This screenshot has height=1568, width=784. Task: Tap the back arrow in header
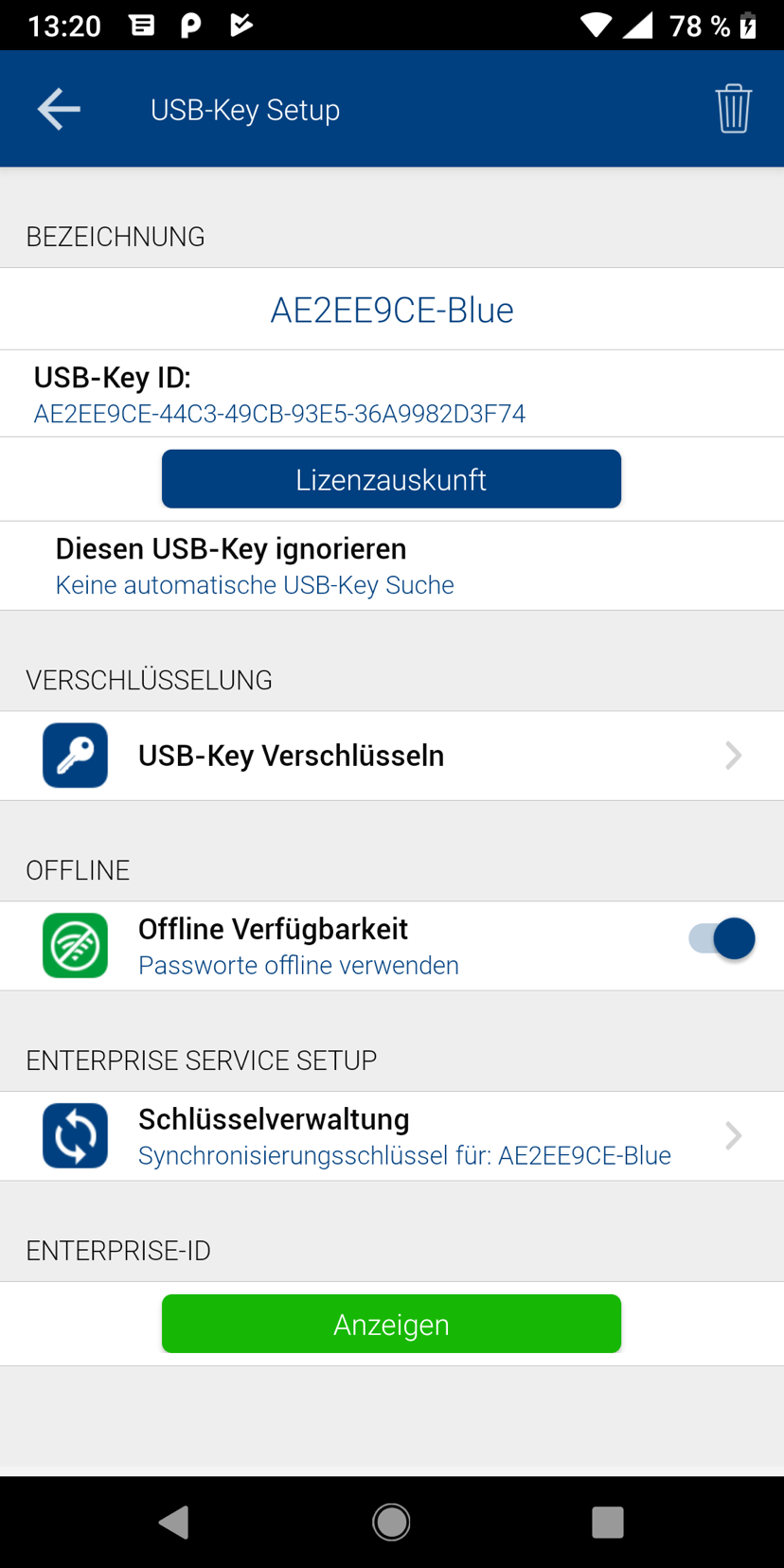(59, 110)
